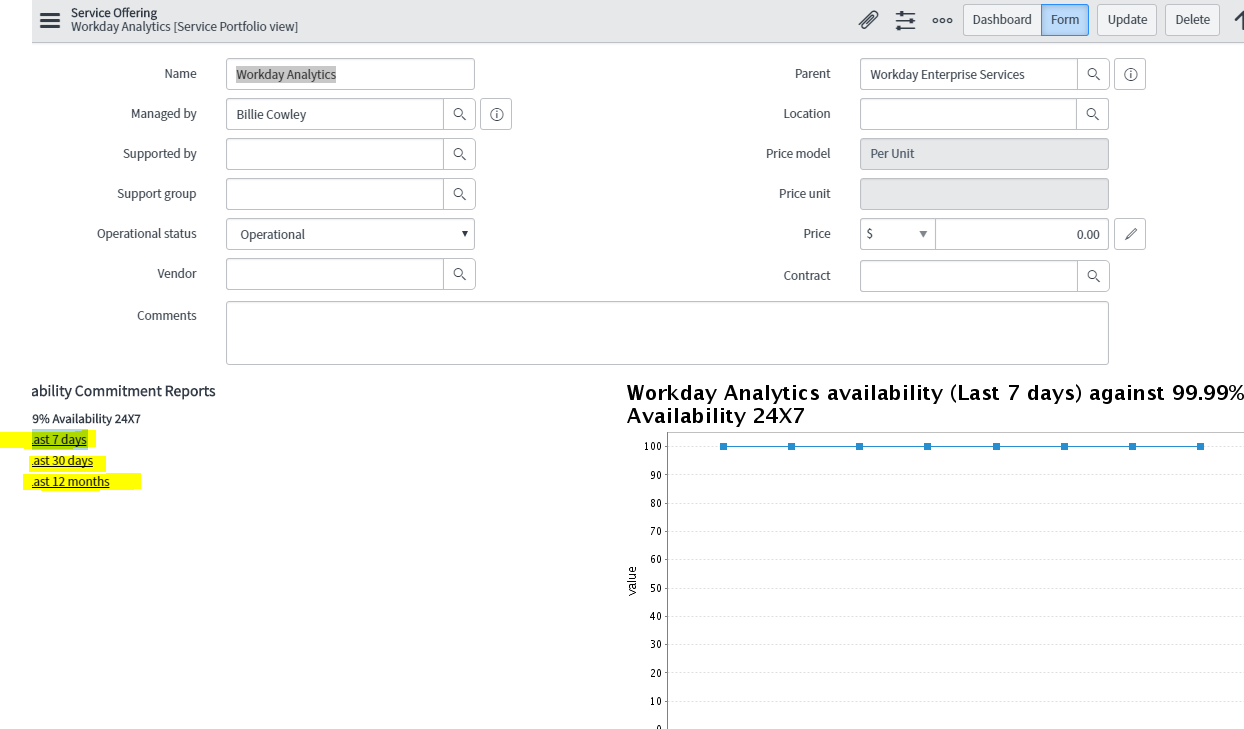Click the up arrow for previous record
The width and height of the screenshot is (1244, 729).
tap(1238, 20)
